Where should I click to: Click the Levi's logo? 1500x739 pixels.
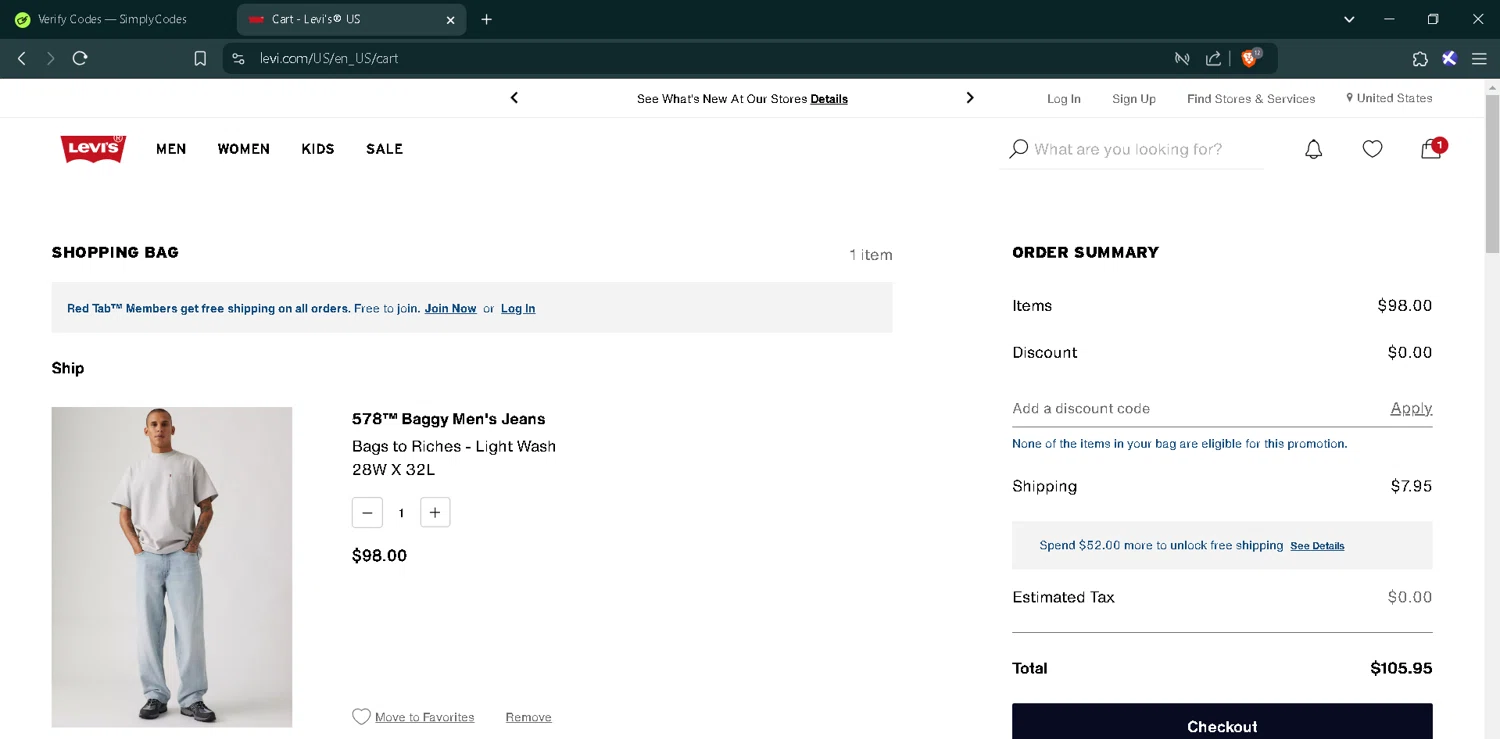pyautogui.click(x=93, y=149)
